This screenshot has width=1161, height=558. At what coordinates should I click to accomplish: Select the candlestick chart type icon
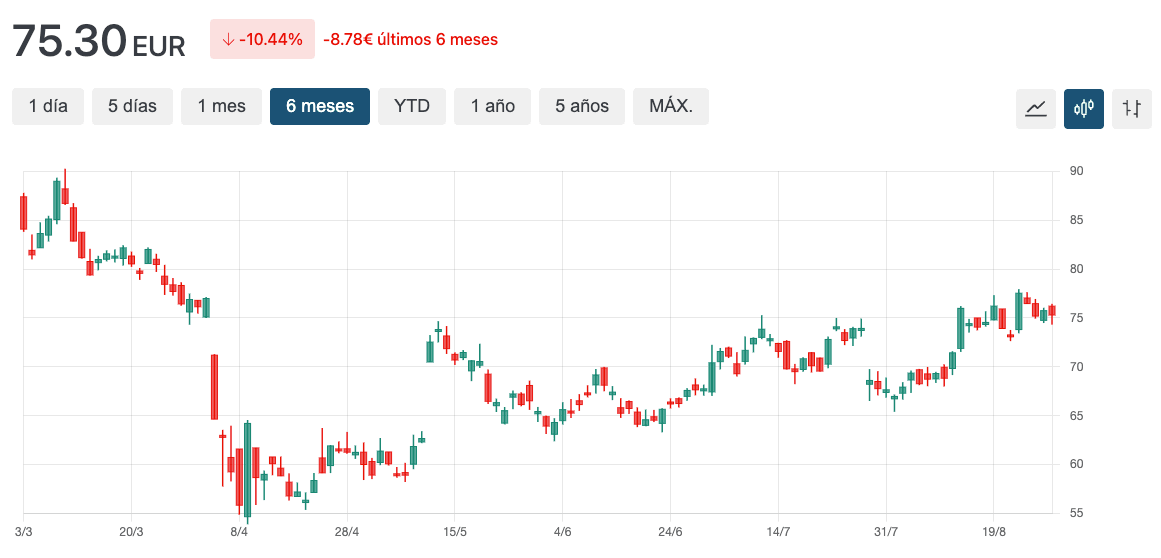pos(1084,108)
